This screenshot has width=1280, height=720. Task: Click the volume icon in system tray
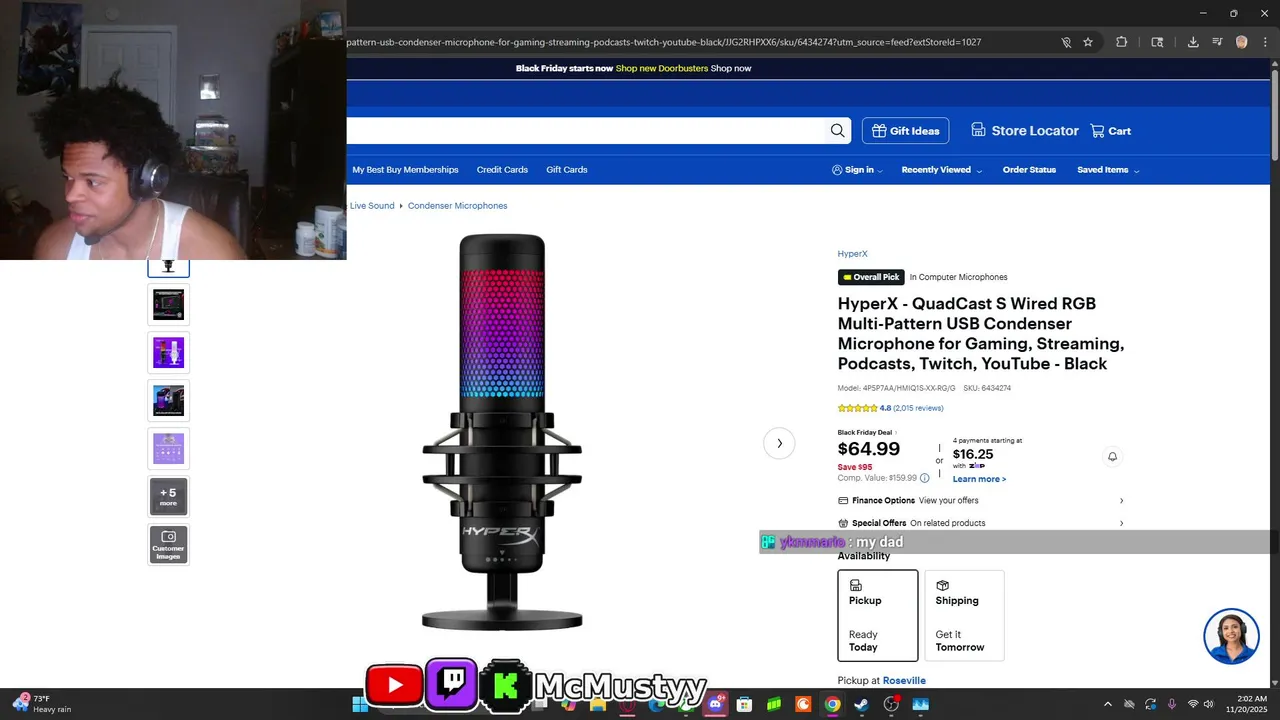click(x=1209, y=704)
